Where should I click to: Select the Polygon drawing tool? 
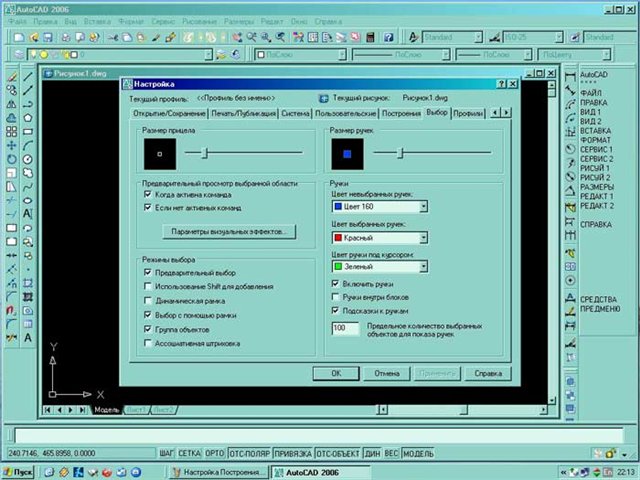pyautogui.click(x=27, y=117)
